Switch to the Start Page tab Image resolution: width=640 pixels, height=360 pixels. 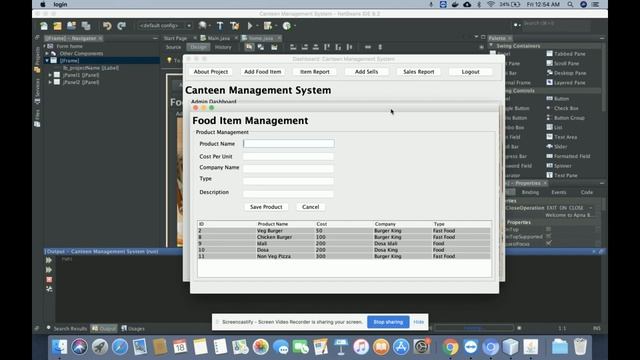coord(175,38)
